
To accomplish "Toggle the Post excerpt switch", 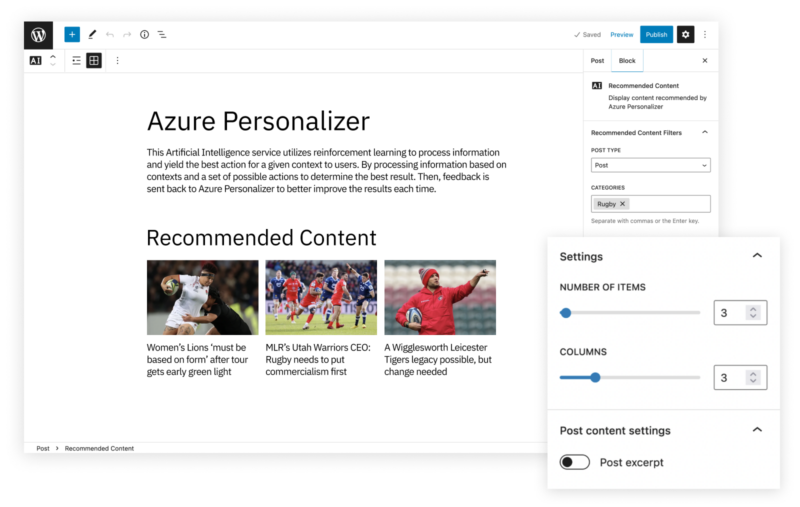I will (574, 462).
